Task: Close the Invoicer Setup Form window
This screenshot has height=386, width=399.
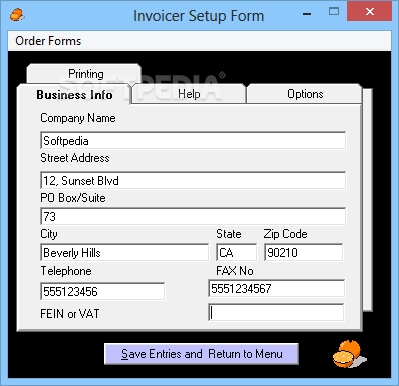Action: [369, 11]
